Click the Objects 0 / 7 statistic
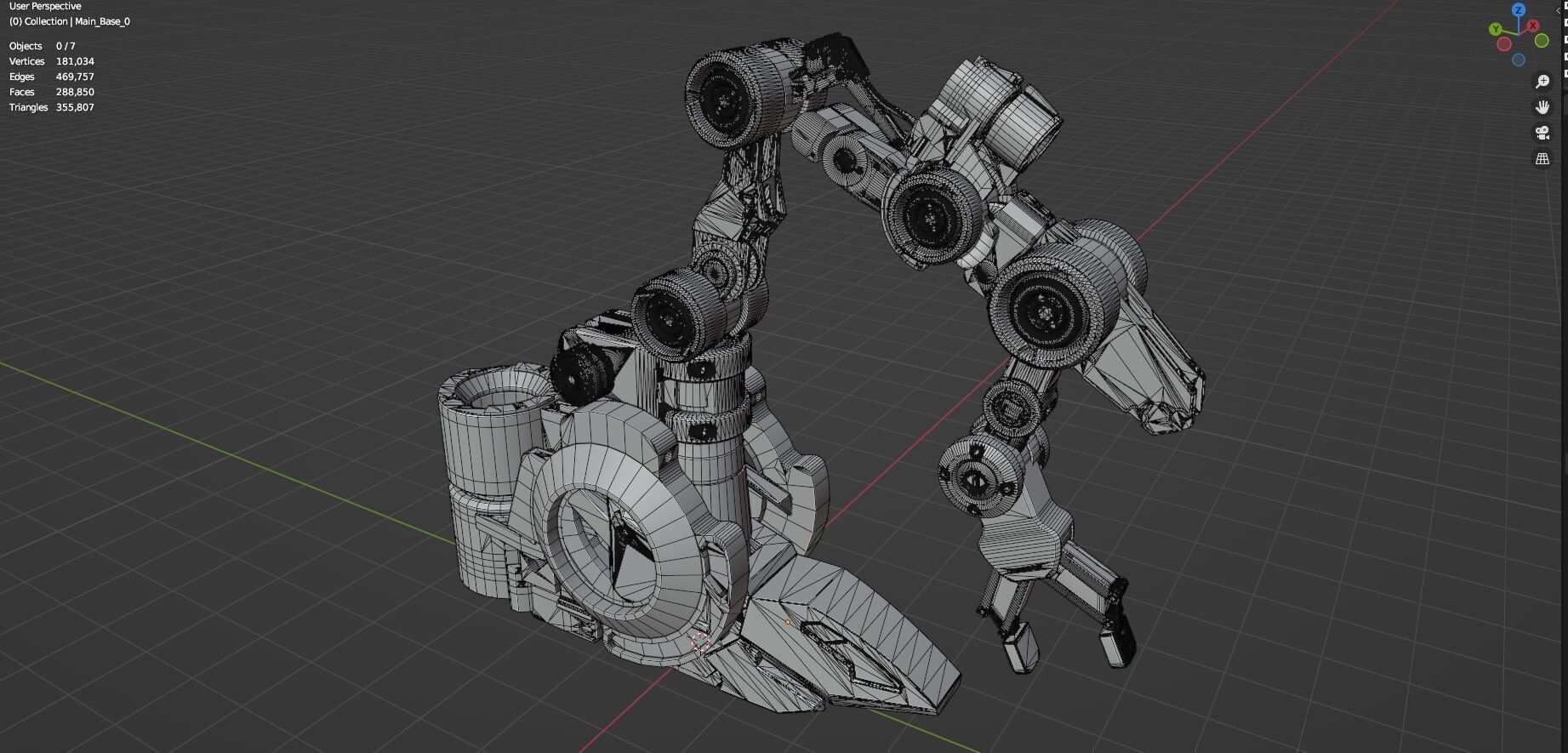The image size is (1568, 753). click(x=43, y=46)
